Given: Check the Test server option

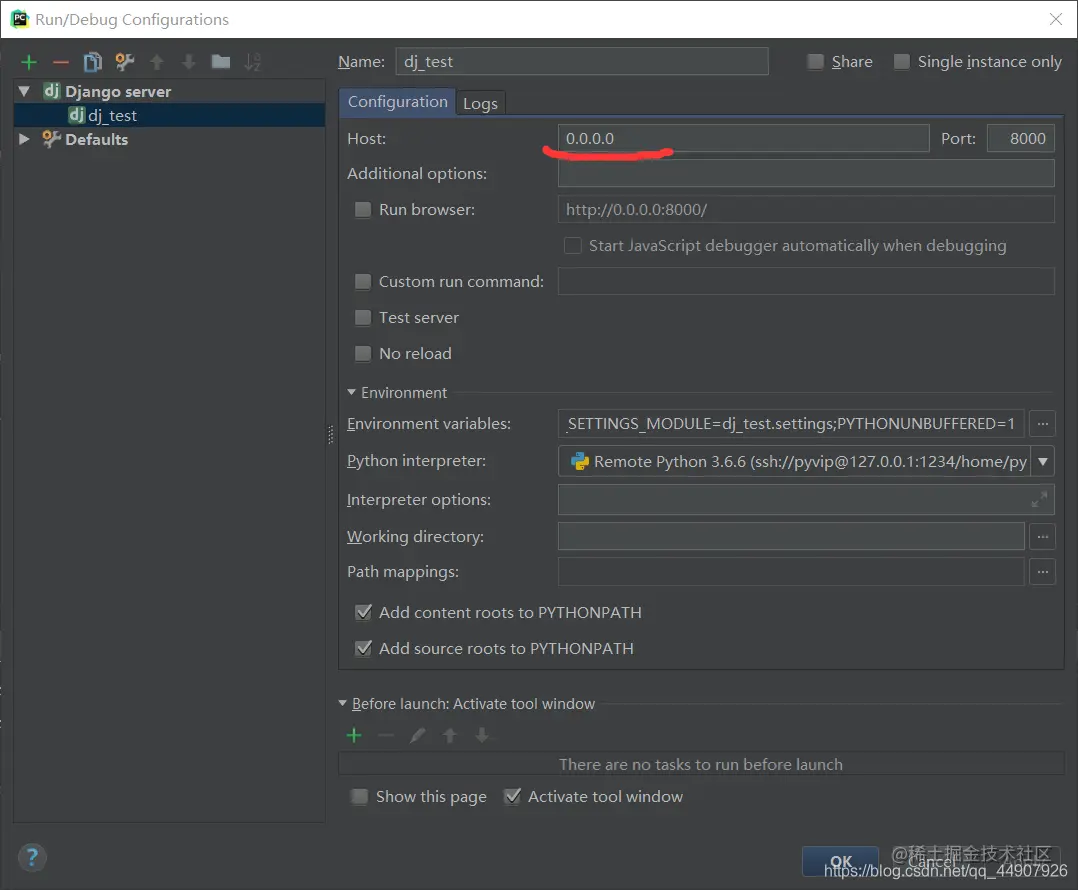Looking at the screenshot, I should (362, 318).
